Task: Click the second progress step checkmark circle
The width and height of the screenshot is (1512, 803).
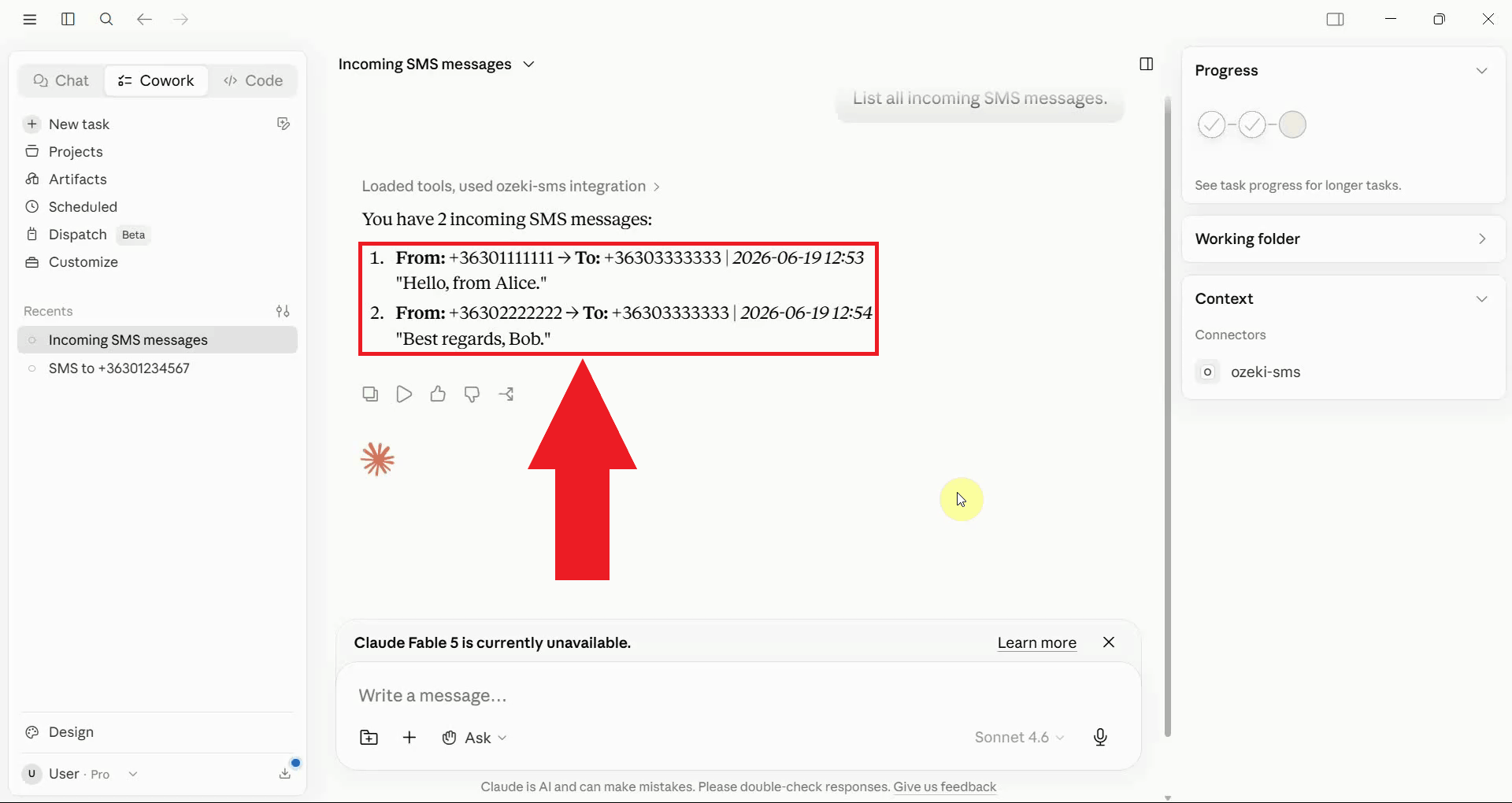Action: [x=1251, y=124]
